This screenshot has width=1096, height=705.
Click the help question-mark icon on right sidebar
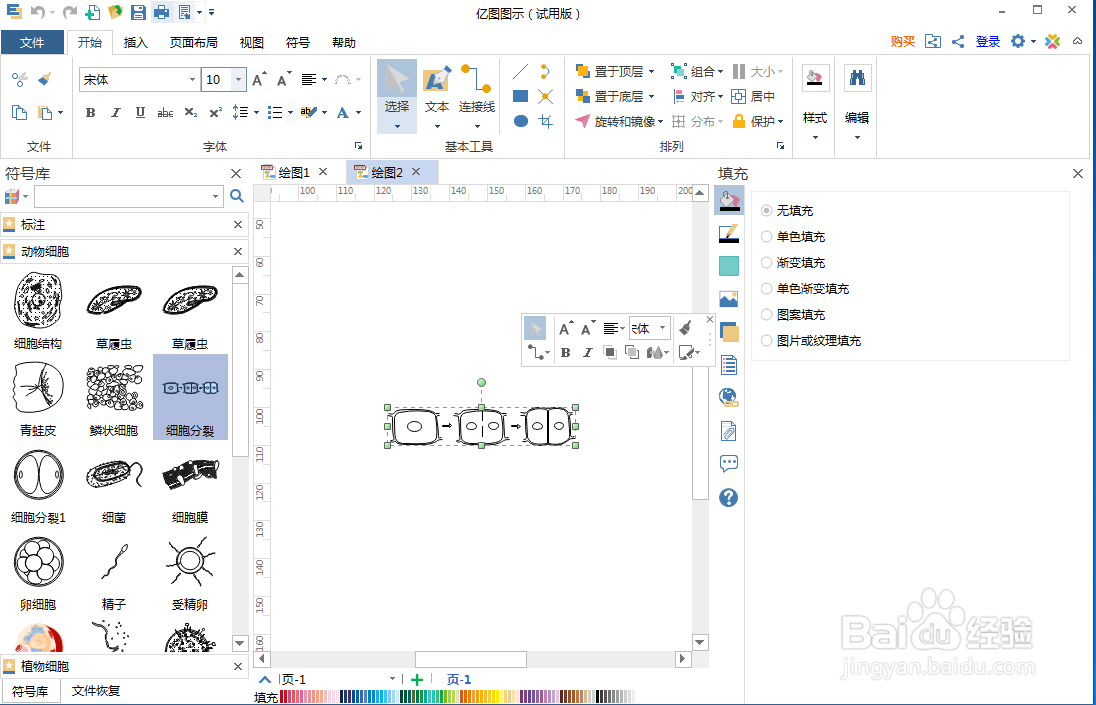tap(728, 497)
